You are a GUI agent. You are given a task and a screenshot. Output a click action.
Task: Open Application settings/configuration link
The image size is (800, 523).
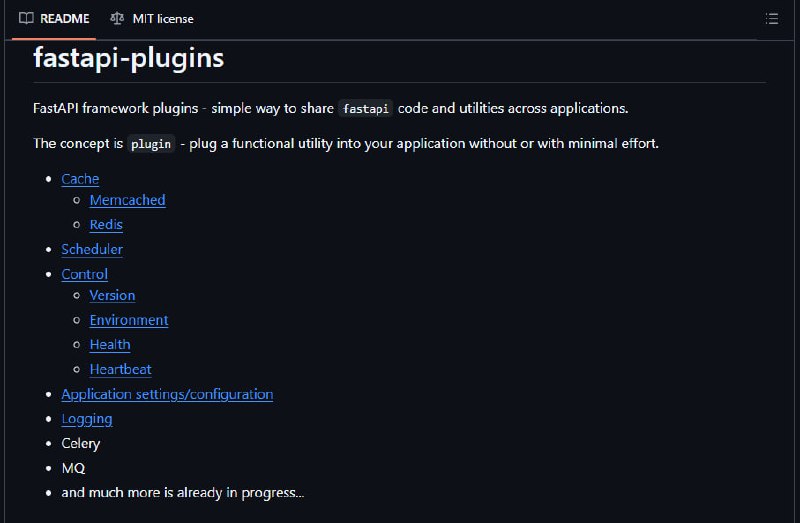(167, 394)
